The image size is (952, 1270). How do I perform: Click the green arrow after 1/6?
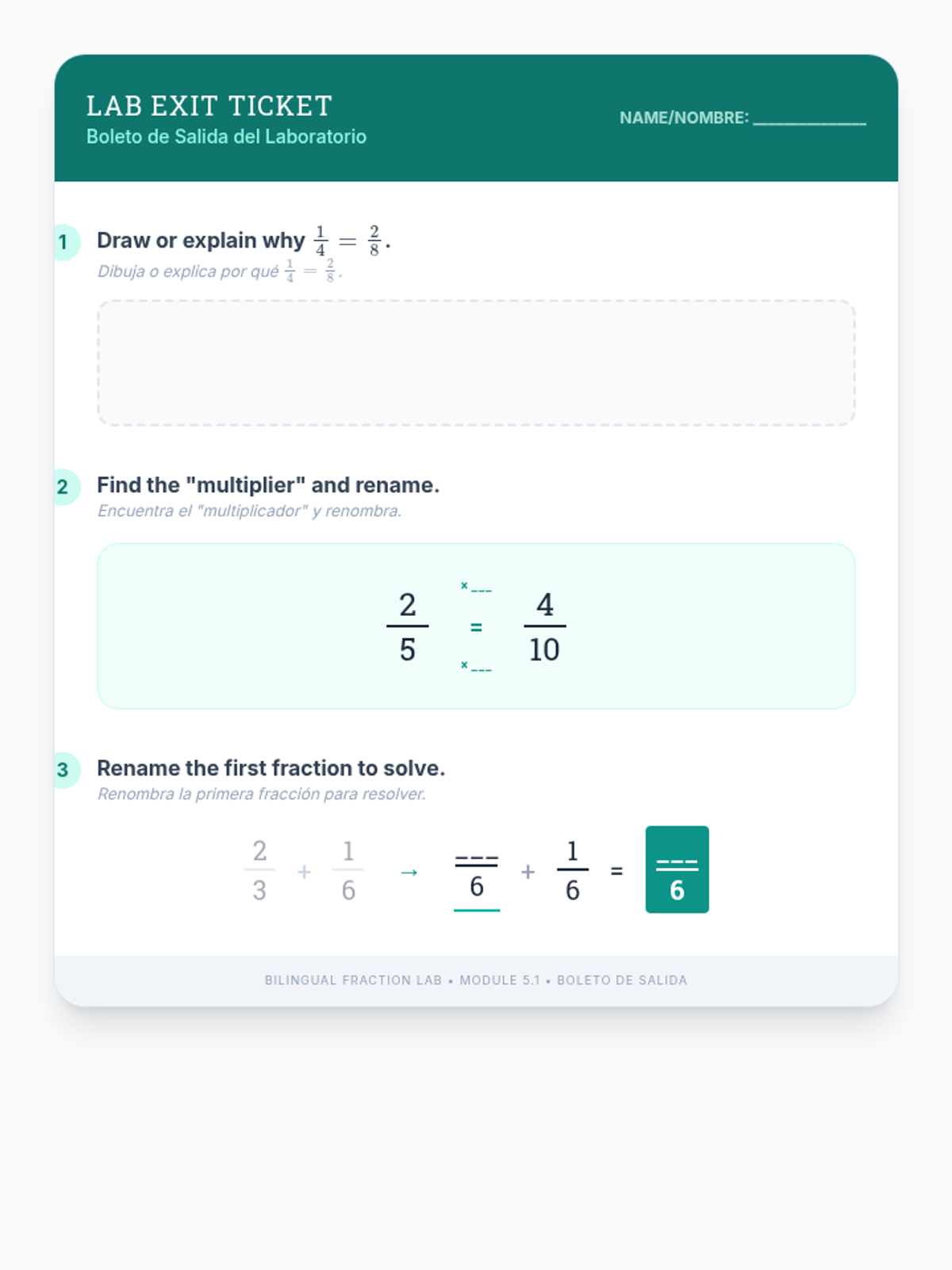click(x=409, y=872)
